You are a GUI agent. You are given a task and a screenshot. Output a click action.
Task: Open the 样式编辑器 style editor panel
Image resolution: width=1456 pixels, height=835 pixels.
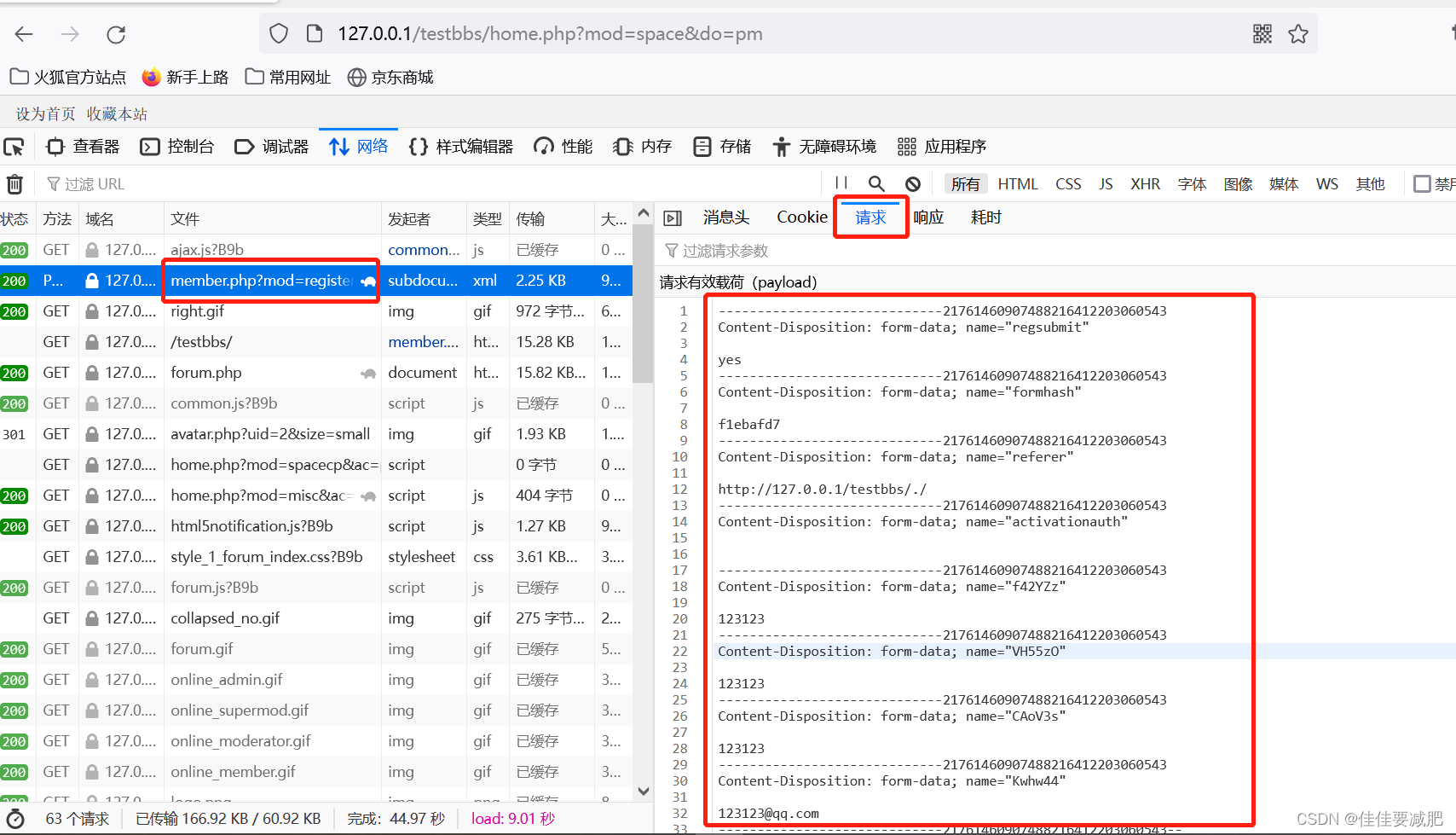(x=461, y=147)
